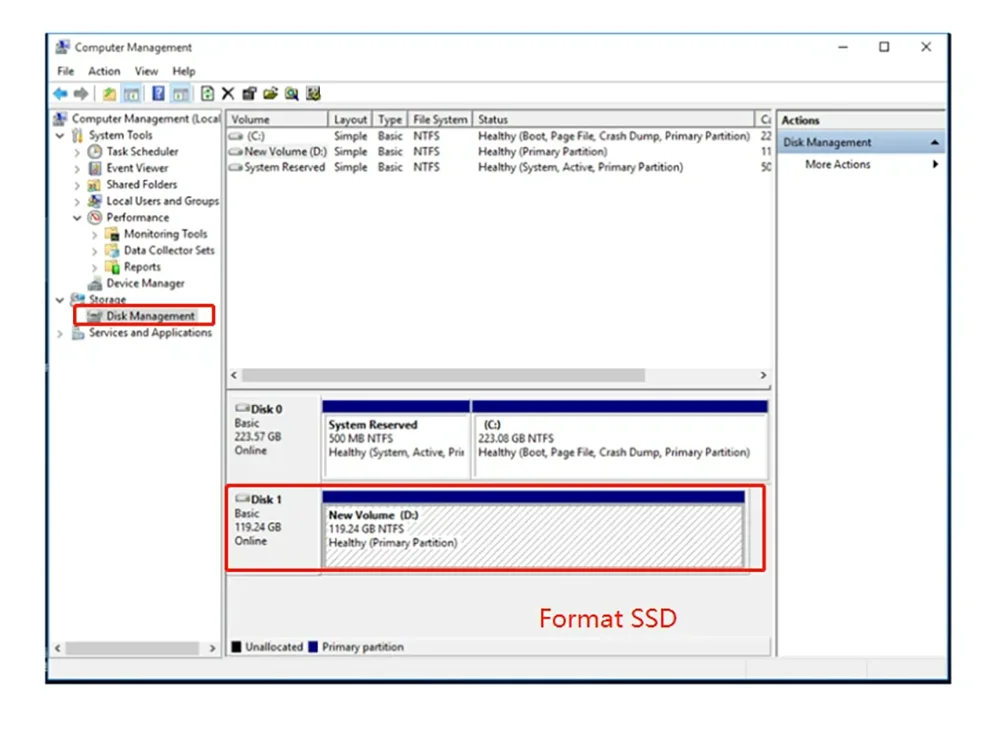Click the Disk 1 drive icon
The height and width of the screenshot is (751, 1000).
pyautogui.click(x=242, y=499)
